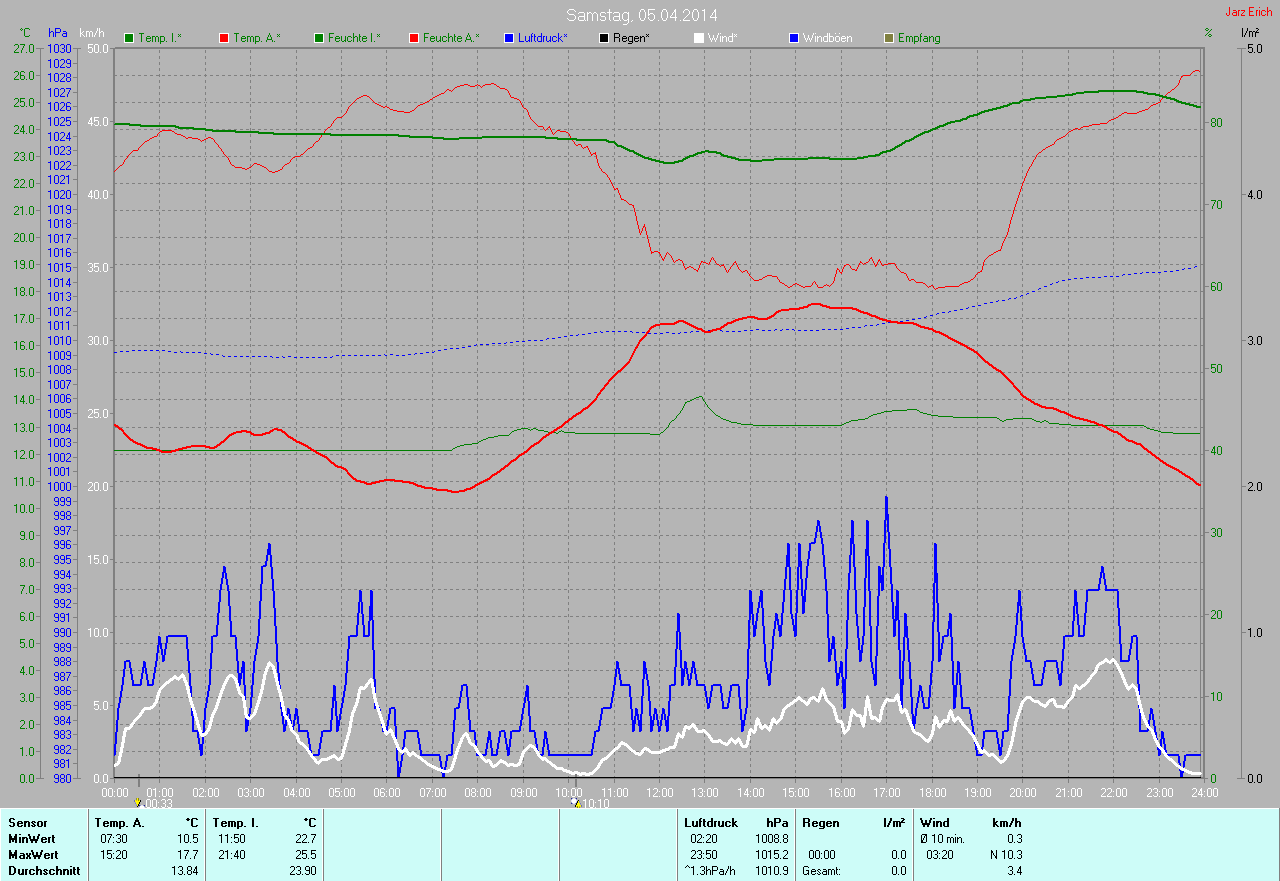
Task: Click the 'Temp. A.' column header in the table
Action: [x=119, y=823]
